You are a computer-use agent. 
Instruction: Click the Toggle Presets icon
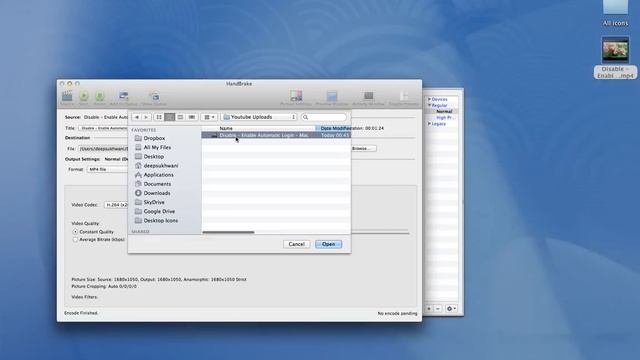point(404,96)
